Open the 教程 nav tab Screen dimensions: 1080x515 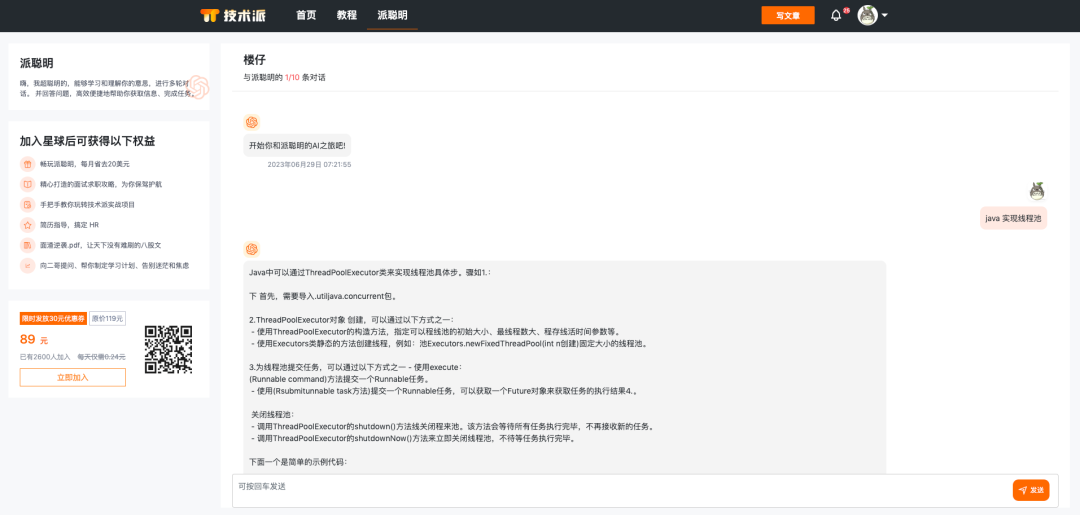(346, 15)
